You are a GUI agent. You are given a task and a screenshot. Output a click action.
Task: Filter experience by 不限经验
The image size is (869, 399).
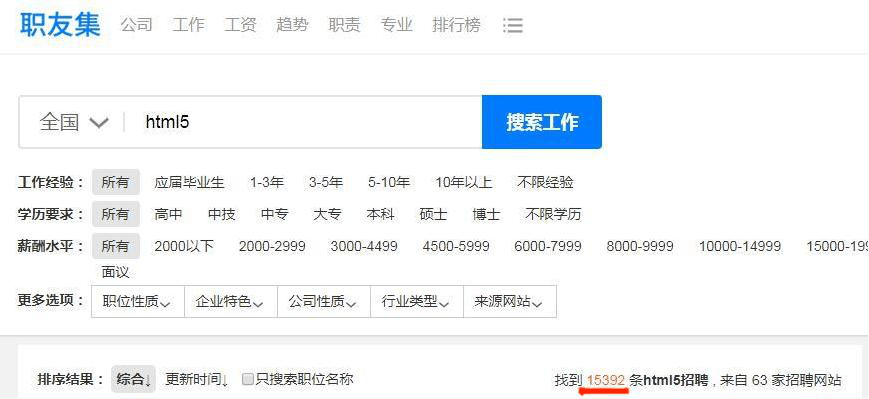coord(545,182)
